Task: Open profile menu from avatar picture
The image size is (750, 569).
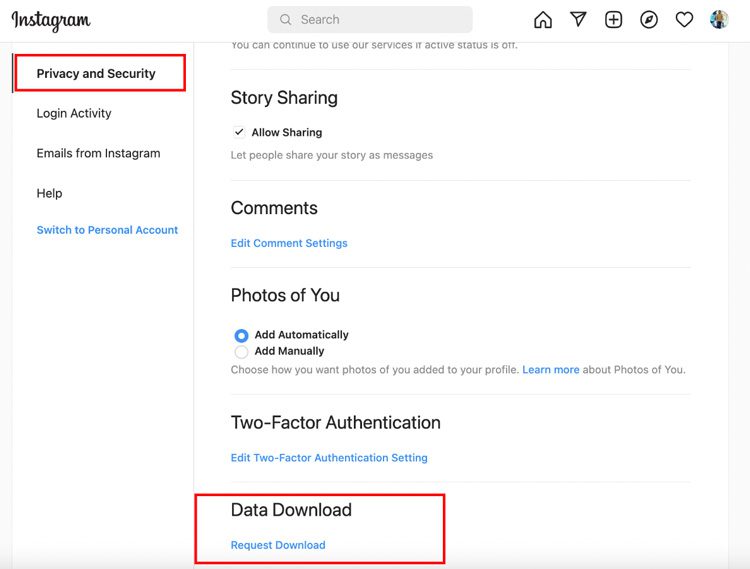Action: coord(719,20)
